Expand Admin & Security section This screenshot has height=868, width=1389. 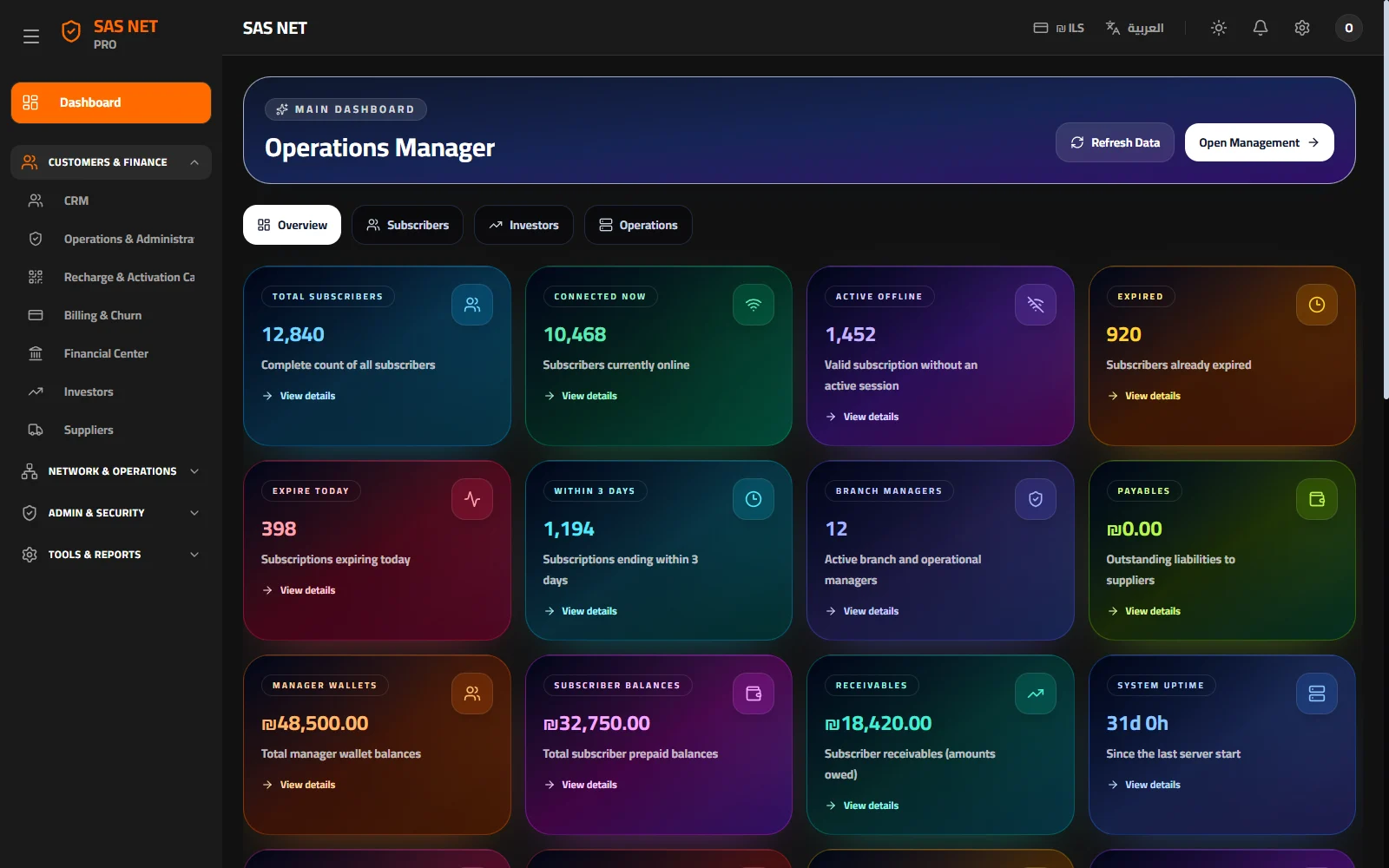[x=111, y=513]
